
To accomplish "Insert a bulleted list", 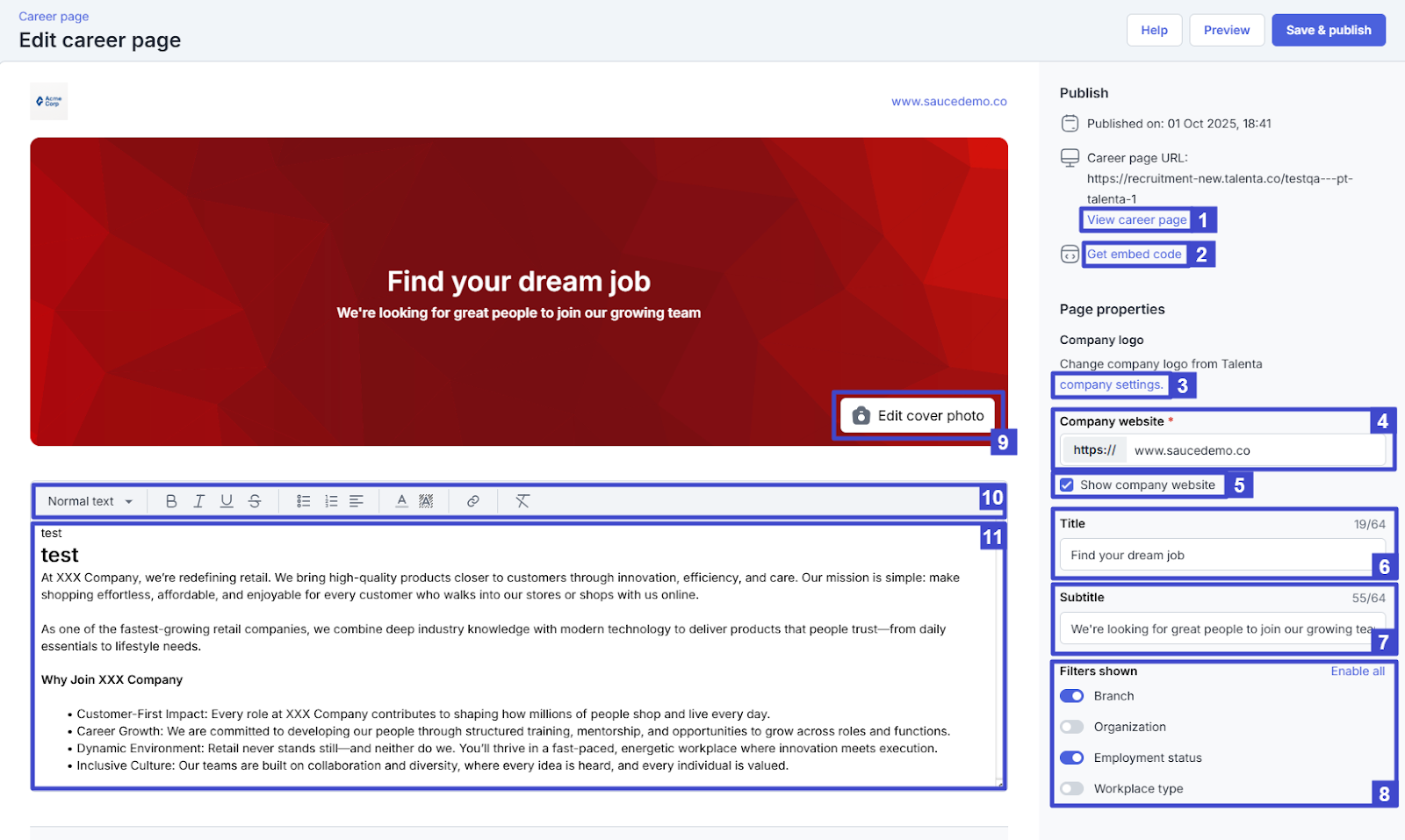I will point(303,501).
